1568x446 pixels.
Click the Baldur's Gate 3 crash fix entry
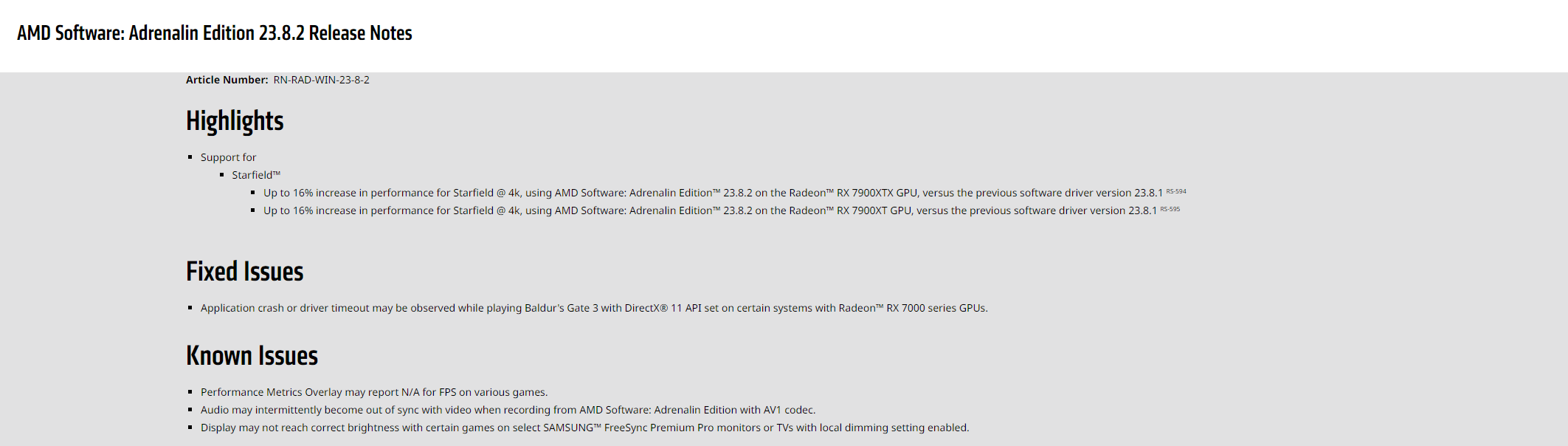[x=593, y=308]
